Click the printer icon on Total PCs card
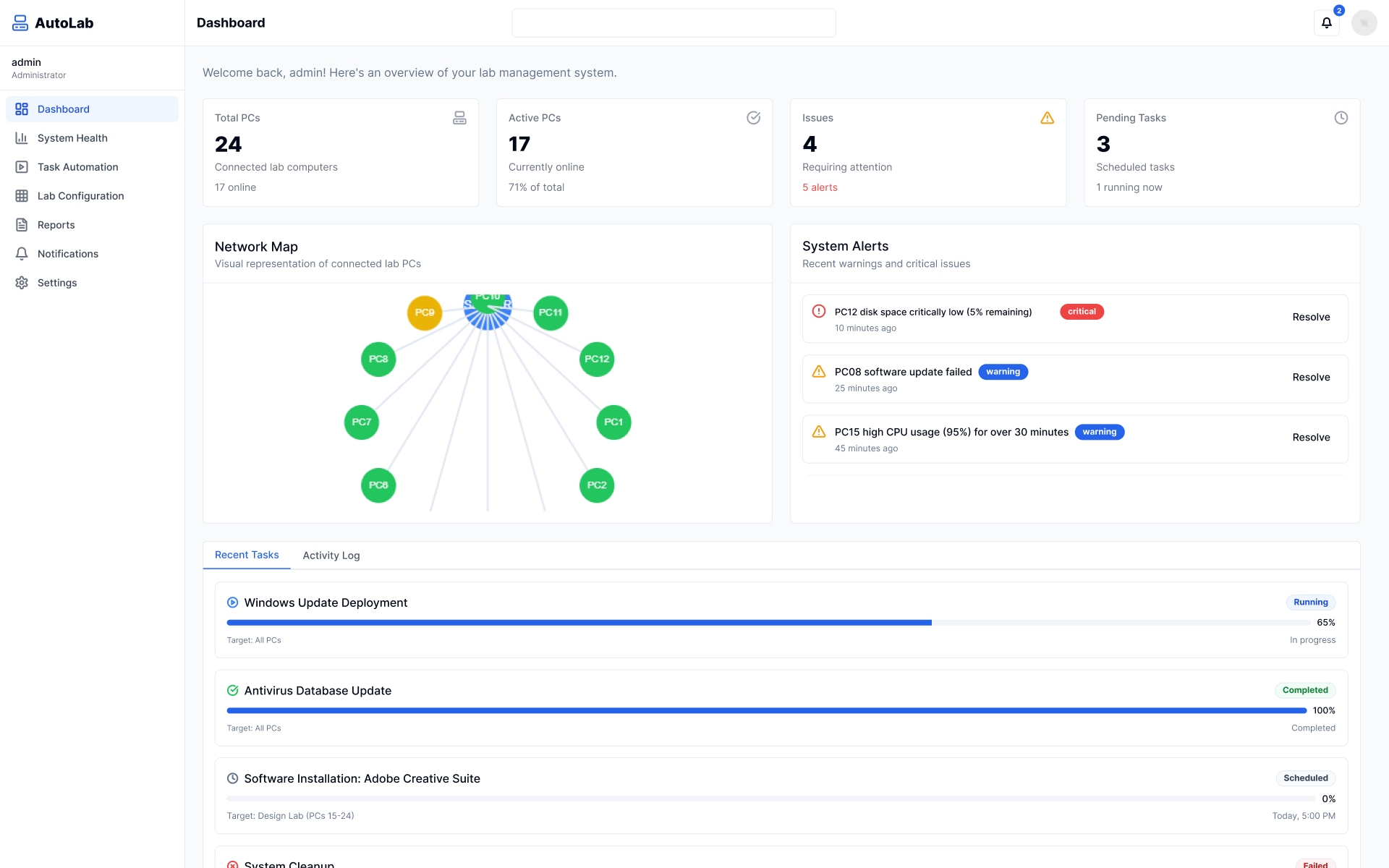 [x=460, y=117]
